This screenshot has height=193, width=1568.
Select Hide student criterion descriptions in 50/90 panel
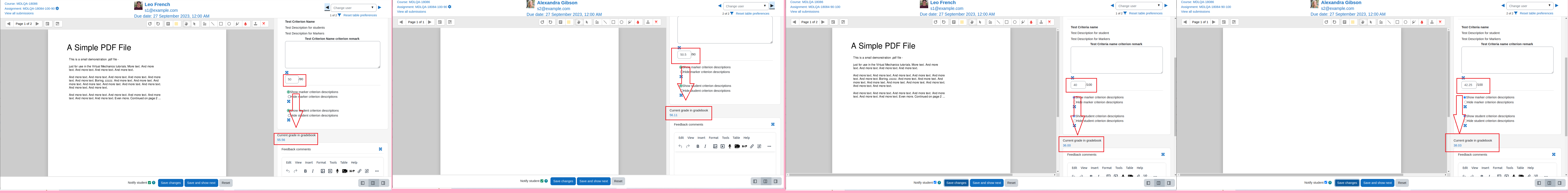(289, 115)
